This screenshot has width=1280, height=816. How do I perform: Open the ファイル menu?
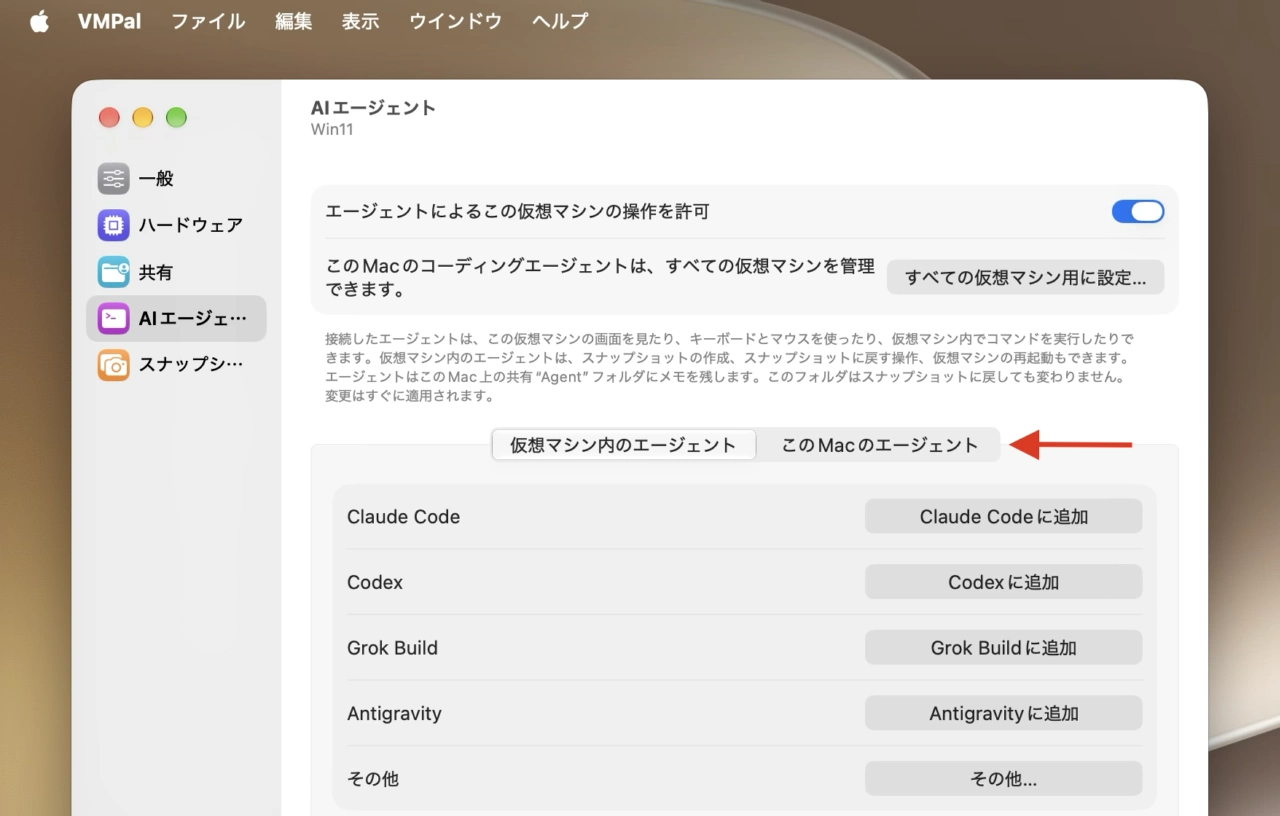click(x=208, y=21)
